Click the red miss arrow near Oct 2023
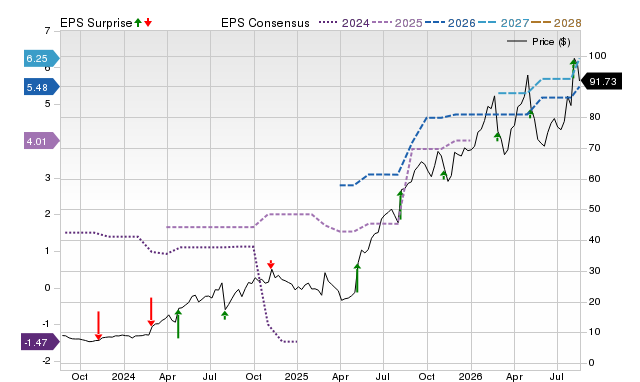The image size is (640, 382). 98,325
